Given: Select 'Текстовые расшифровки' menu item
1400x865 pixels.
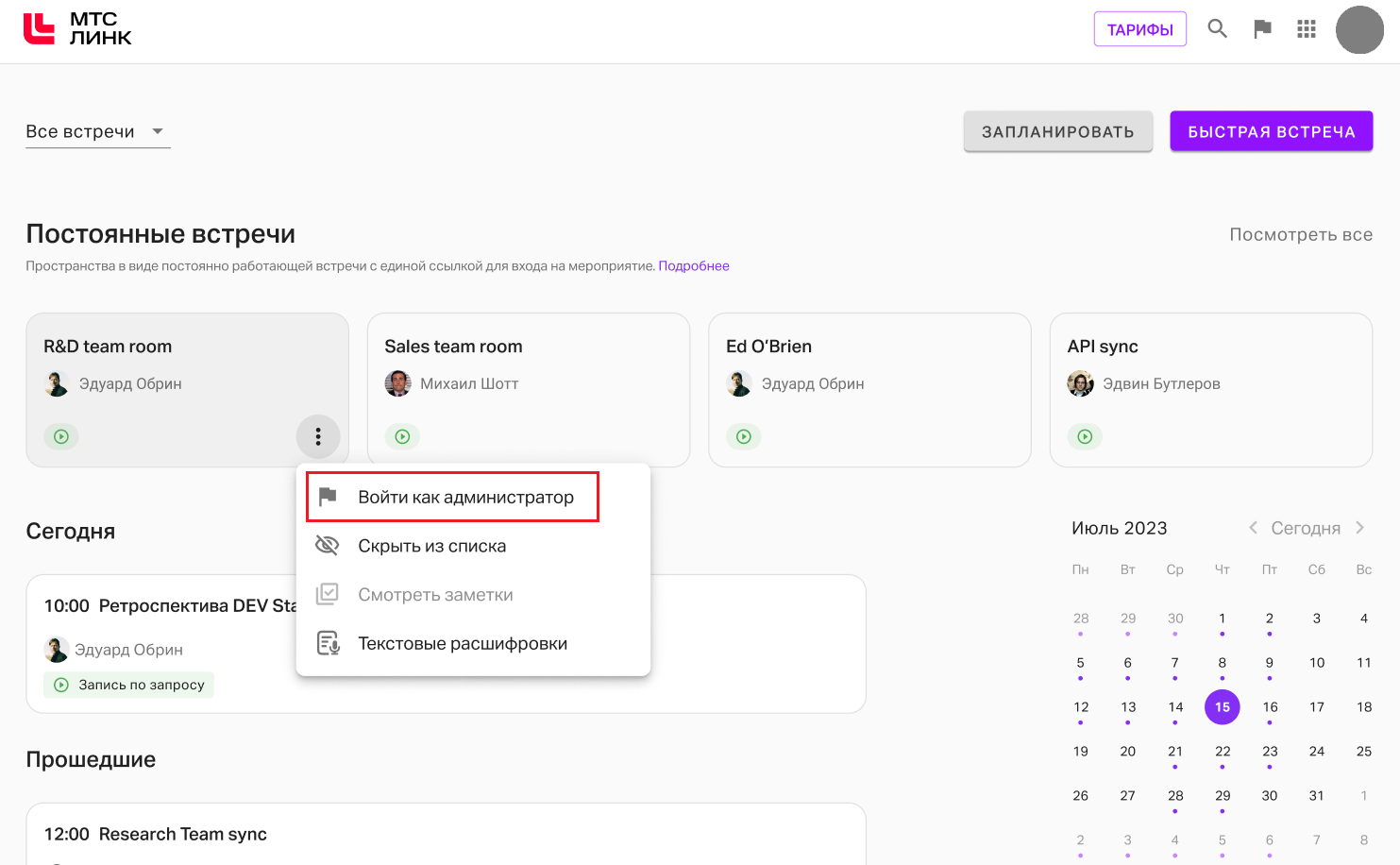Looking at the screenshot, I should 462,644.
